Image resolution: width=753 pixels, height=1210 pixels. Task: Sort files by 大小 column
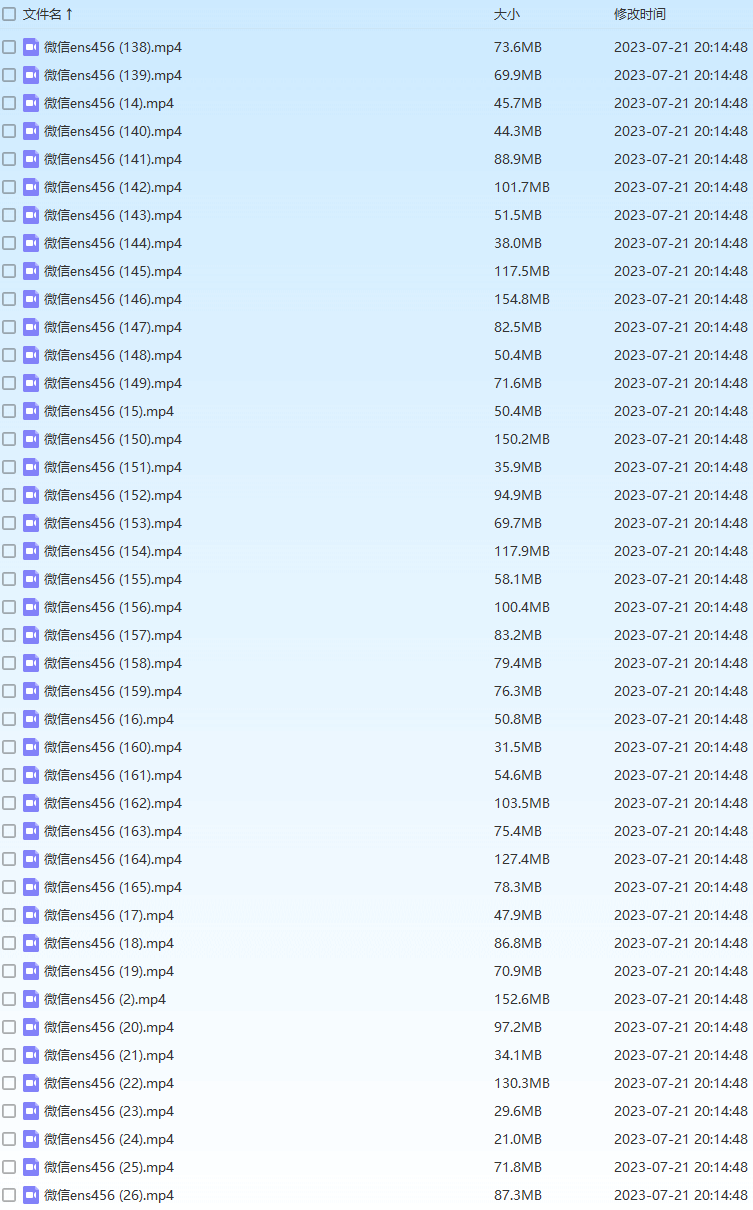507,14
